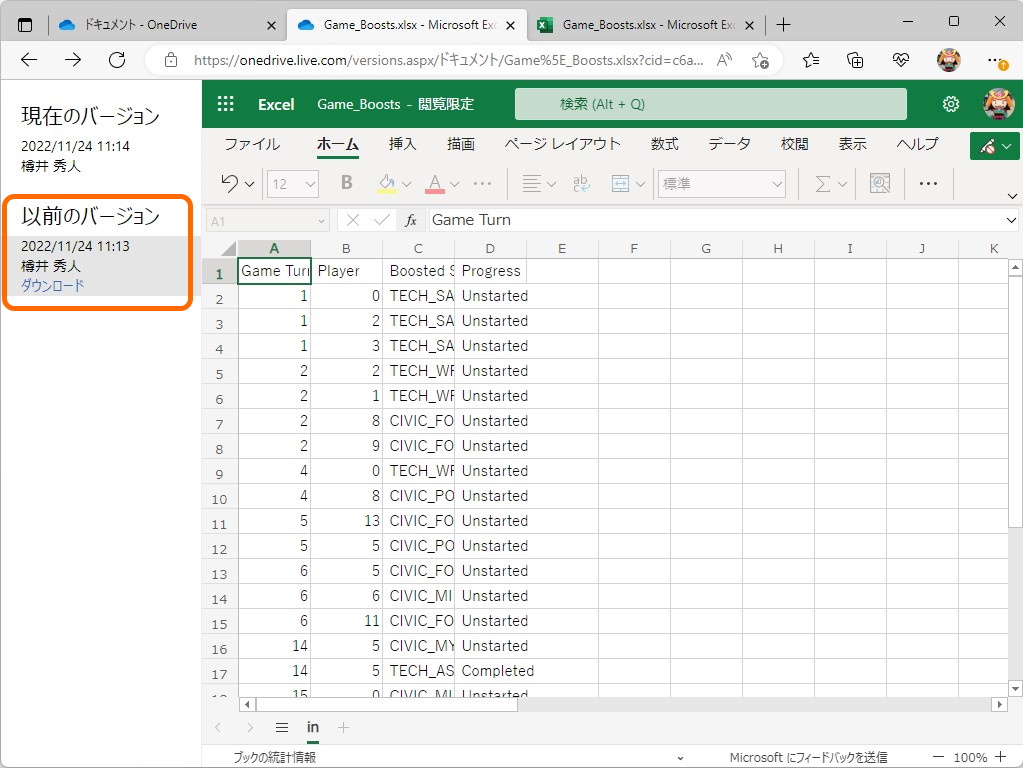The height and width of the screenshot is (768, 1023).
Task: Refresh the browser page
Action: click(117, 60)
